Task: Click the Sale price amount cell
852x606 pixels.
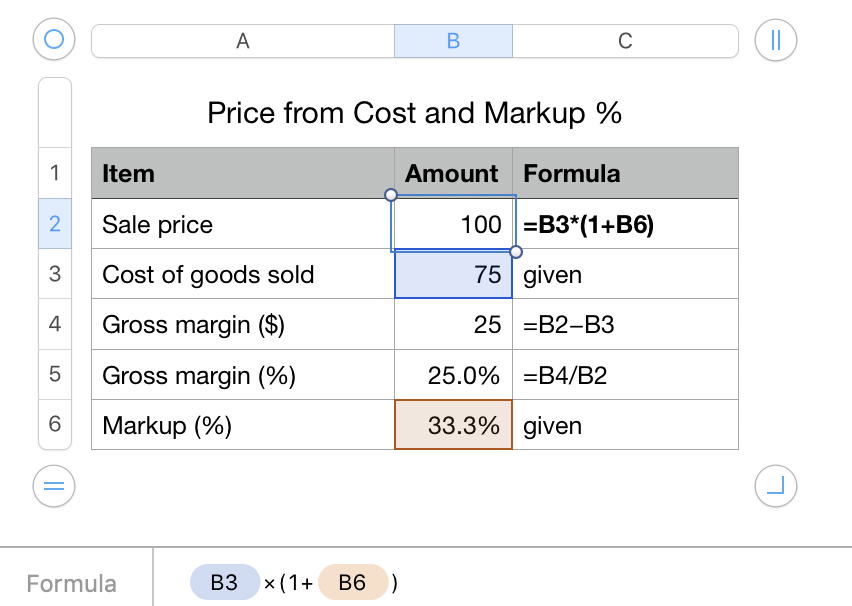Action: tap(453, 224)
